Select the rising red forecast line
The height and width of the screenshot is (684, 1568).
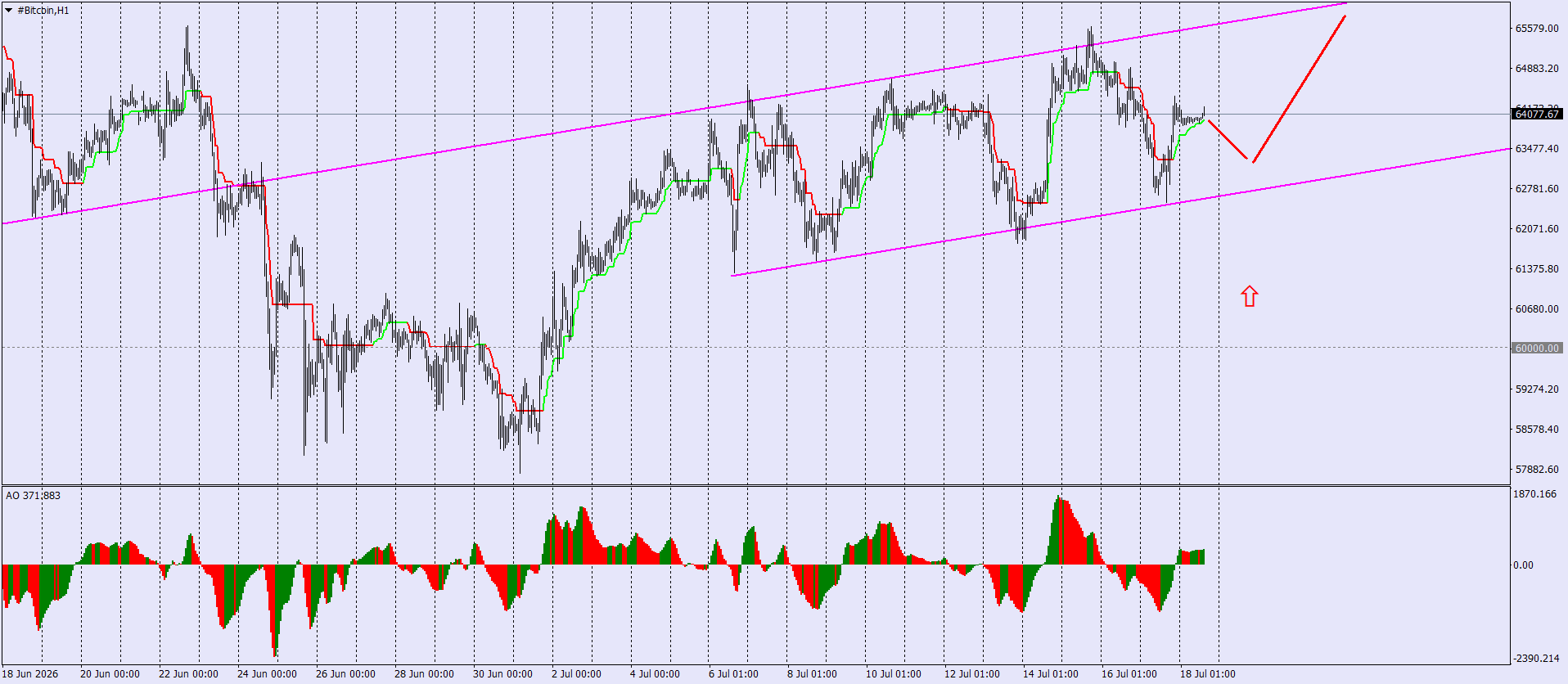pos(1299,88)
